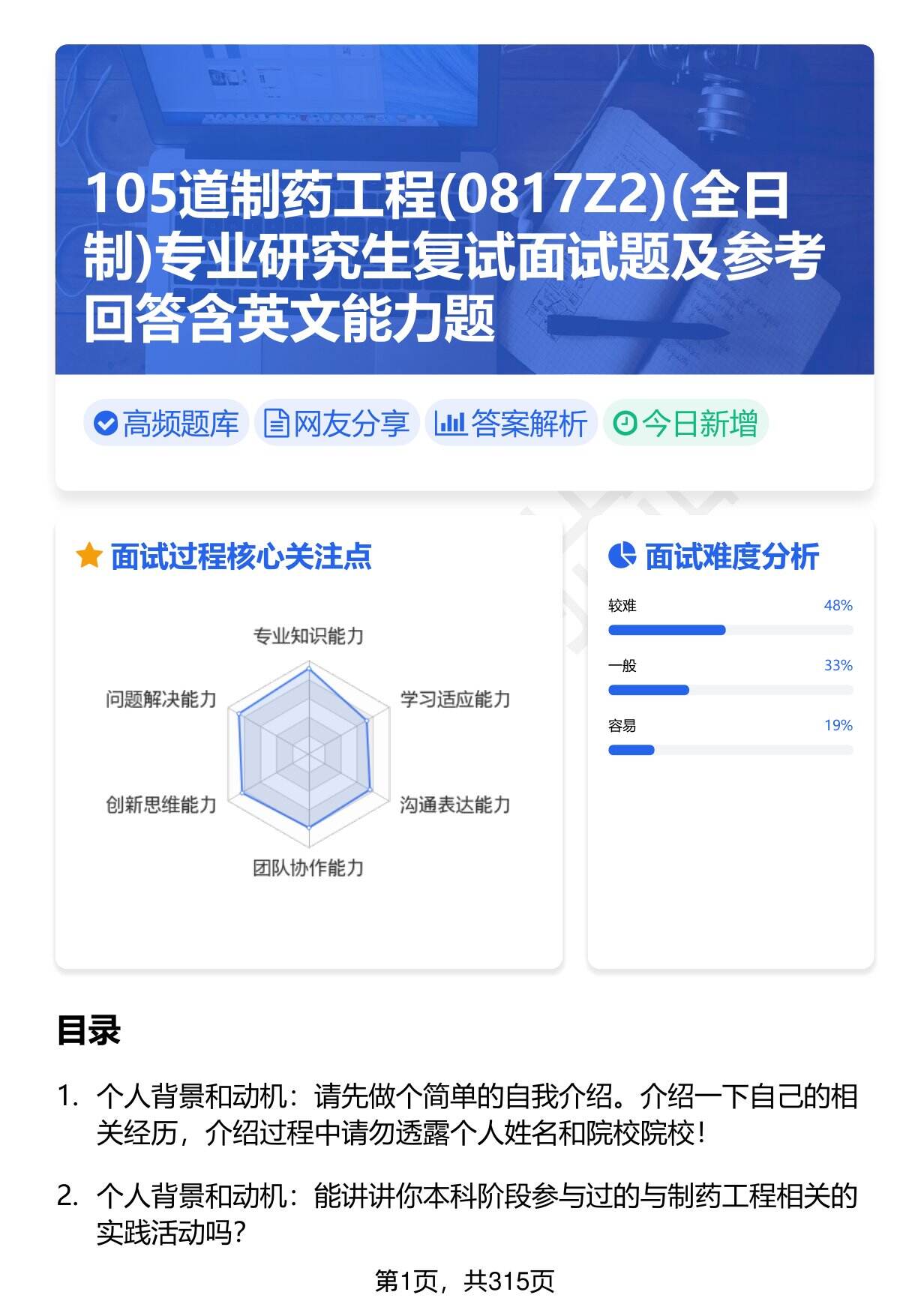
Task: Open the 答案解析 tag
Action: point(511,424)
